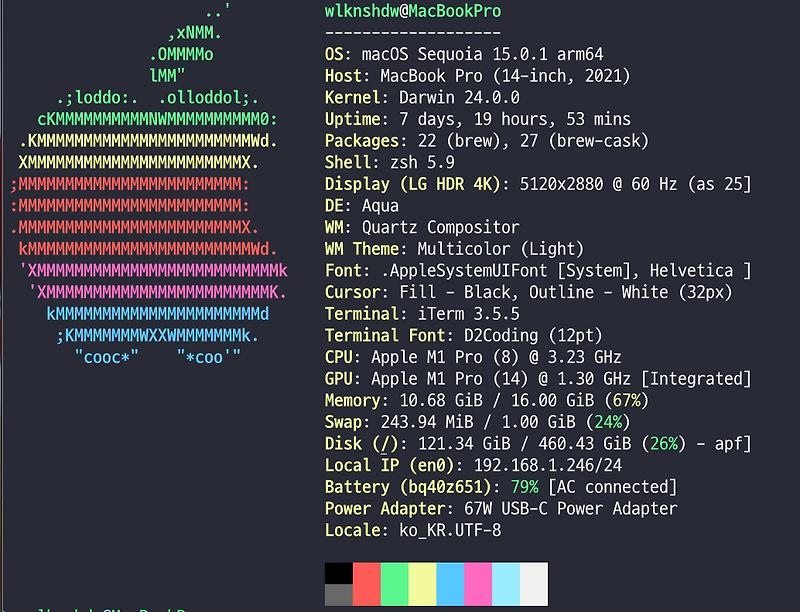Click the 'Aqua' DE value

pyautogui.click(x=380, y=206)
